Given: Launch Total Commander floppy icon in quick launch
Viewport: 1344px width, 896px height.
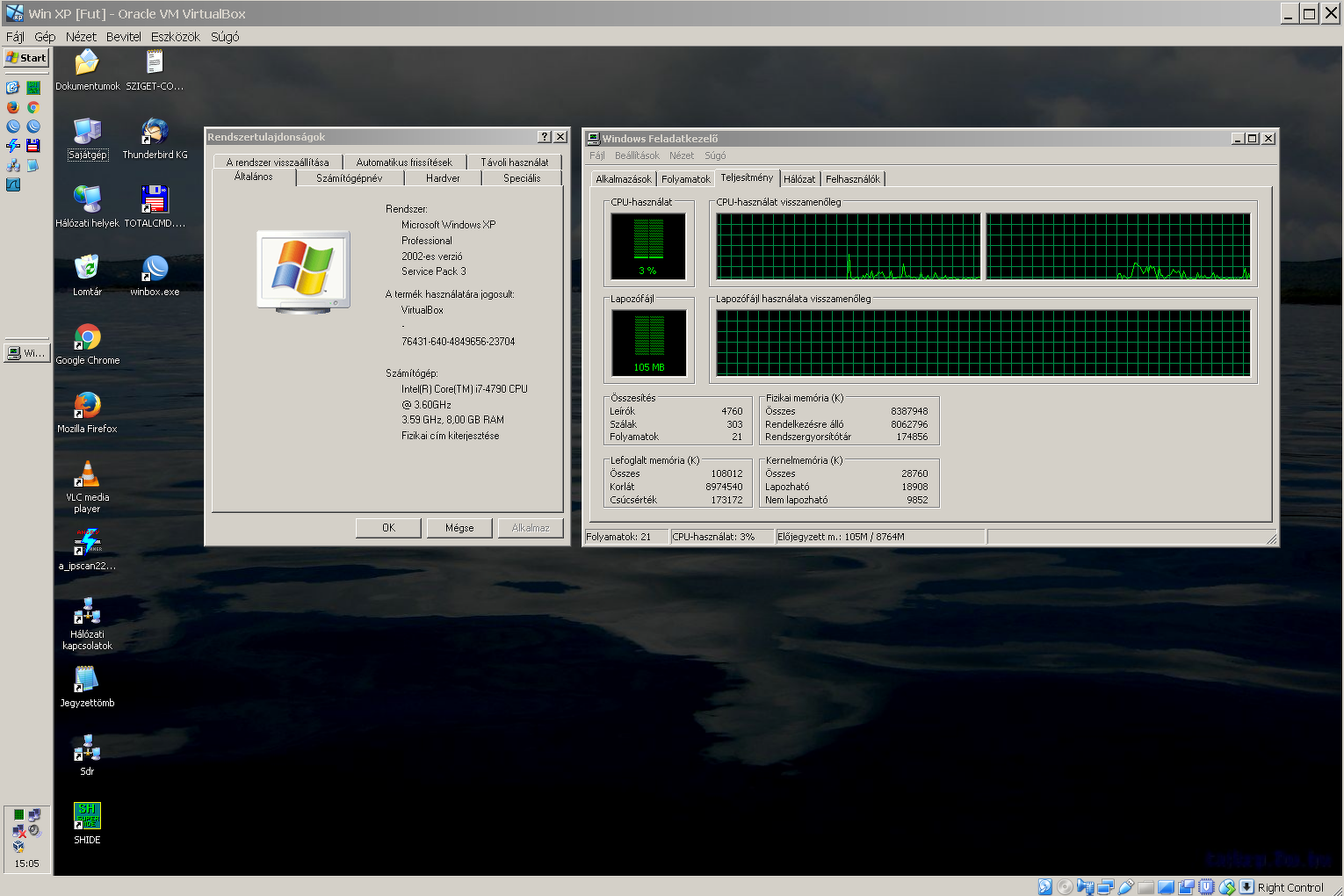Looking at the screenshot, I should point(33,146).
